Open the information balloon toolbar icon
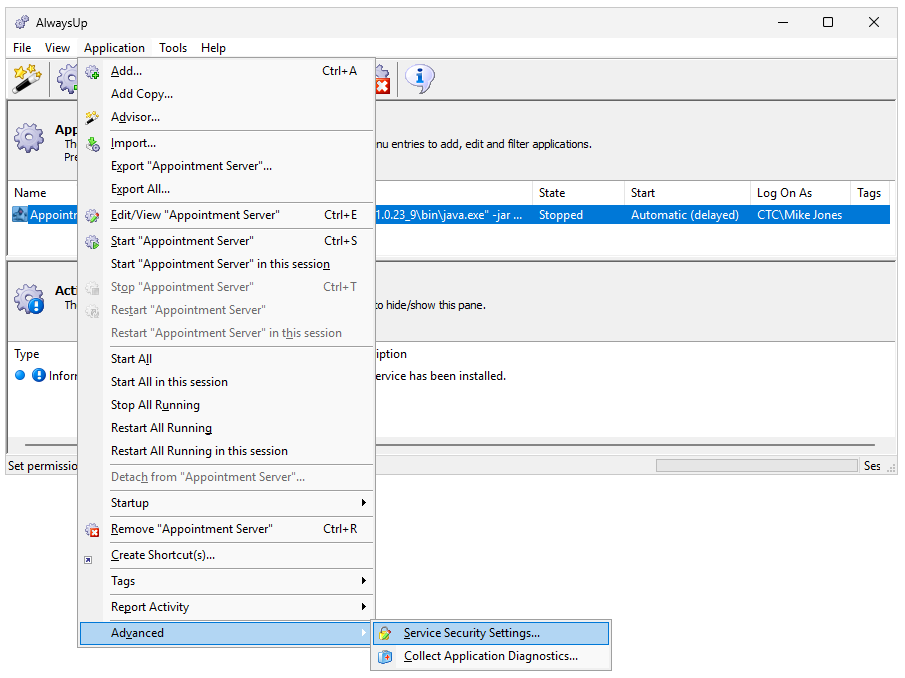Screen dimensions: 905x678 coord(419,79)
